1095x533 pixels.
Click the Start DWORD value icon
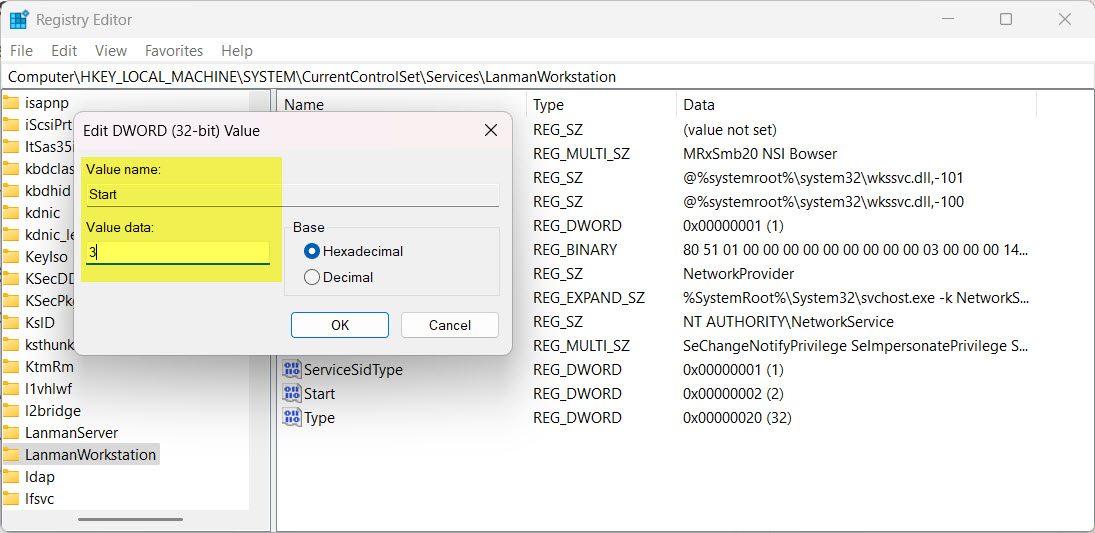(292, 394)
